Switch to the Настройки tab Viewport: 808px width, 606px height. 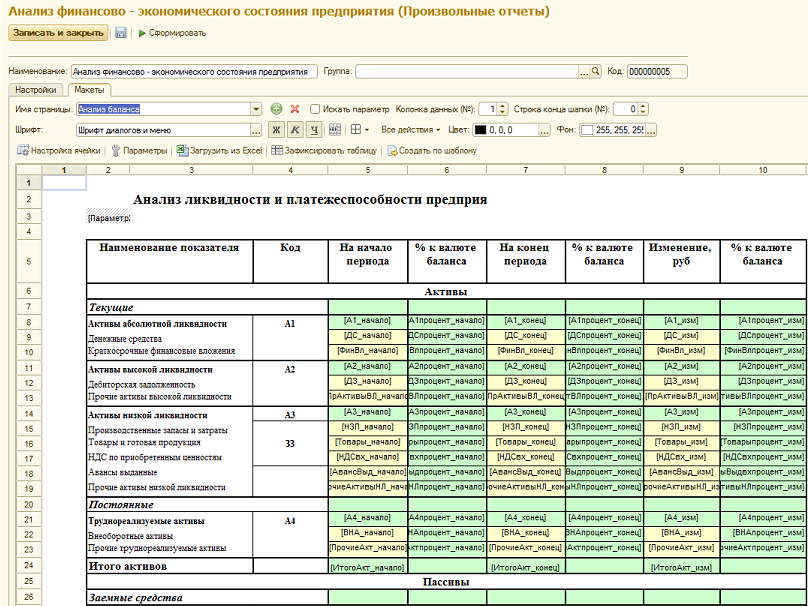36,90
